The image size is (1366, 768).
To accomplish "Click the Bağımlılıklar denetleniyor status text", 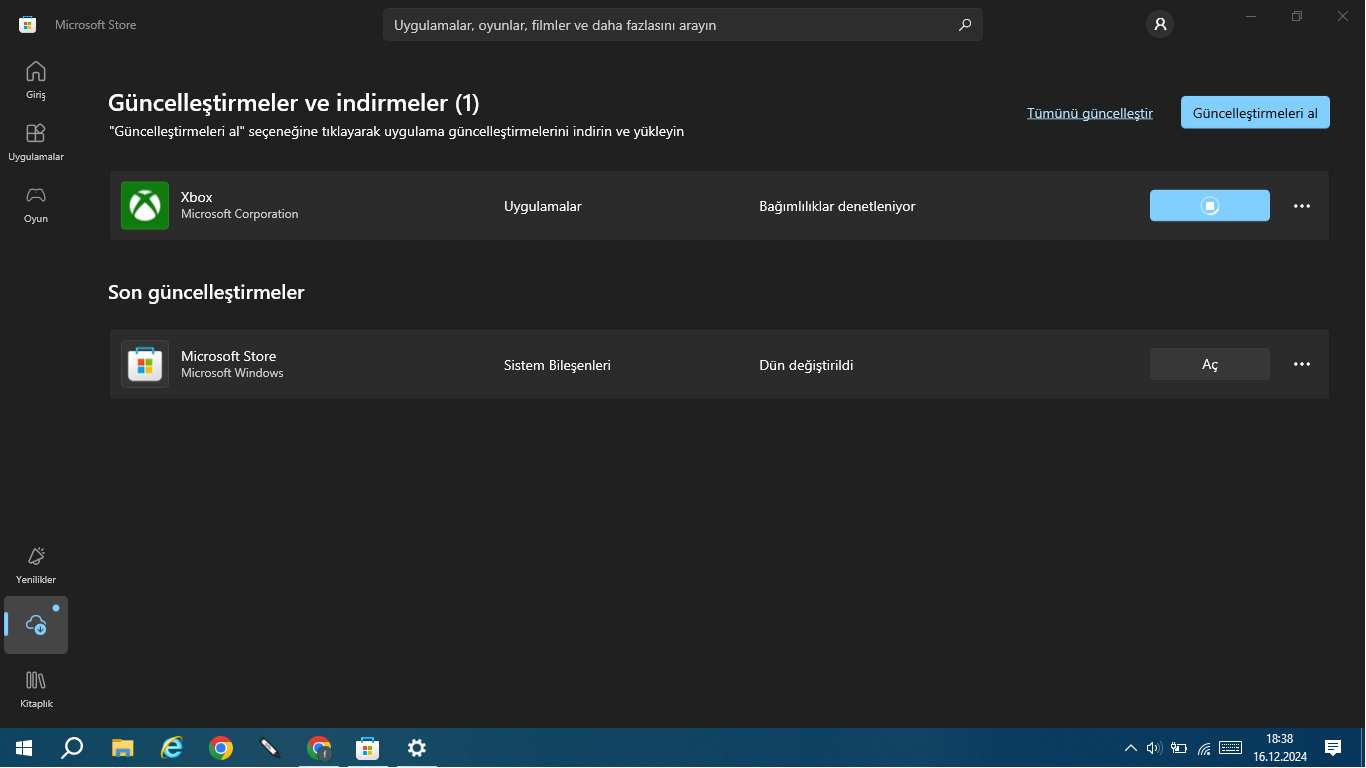I will [837, 206].
